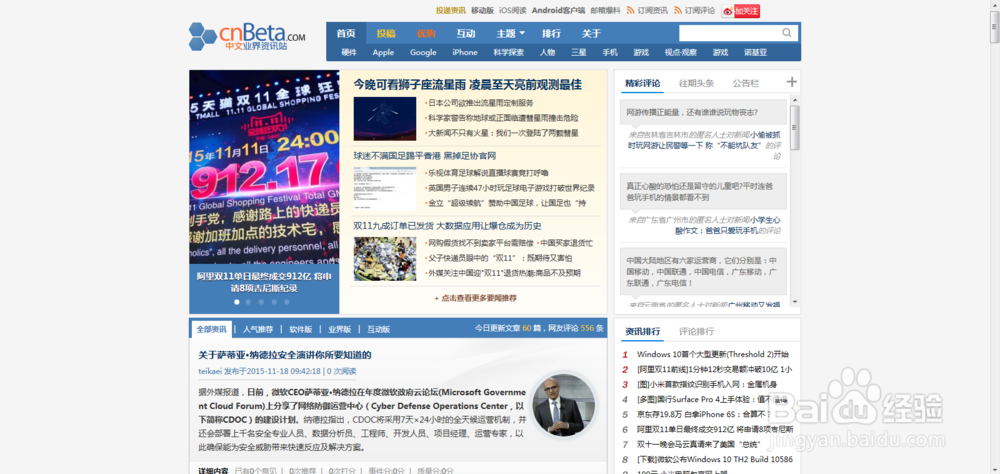Image resolution: width=1000 pixels, height=474 pixels.
Task: Open slideshow caption 阿里双11单日最终成交912亿
Action: coord(264,282)
